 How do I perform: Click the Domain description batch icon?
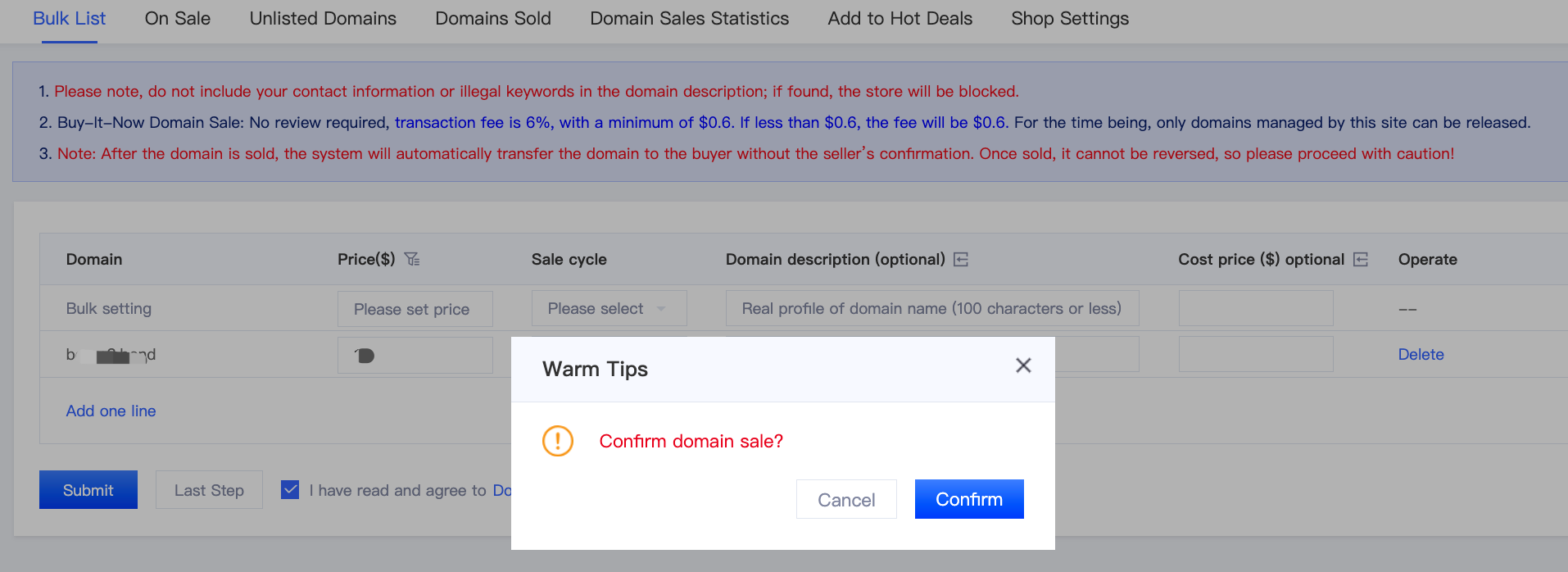pos(962,259)
